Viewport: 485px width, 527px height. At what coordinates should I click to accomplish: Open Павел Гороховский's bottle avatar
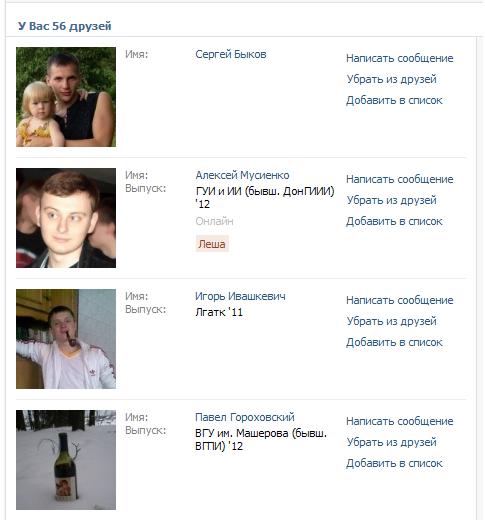tap(66, 460)
